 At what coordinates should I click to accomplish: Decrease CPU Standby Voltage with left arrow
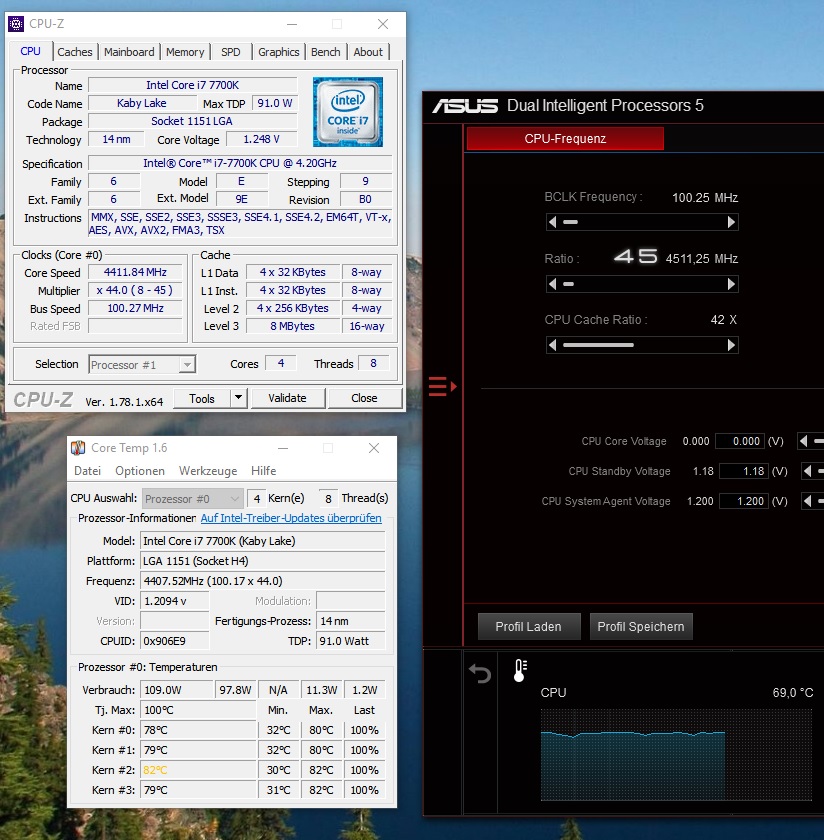click(x=807, y=471)
